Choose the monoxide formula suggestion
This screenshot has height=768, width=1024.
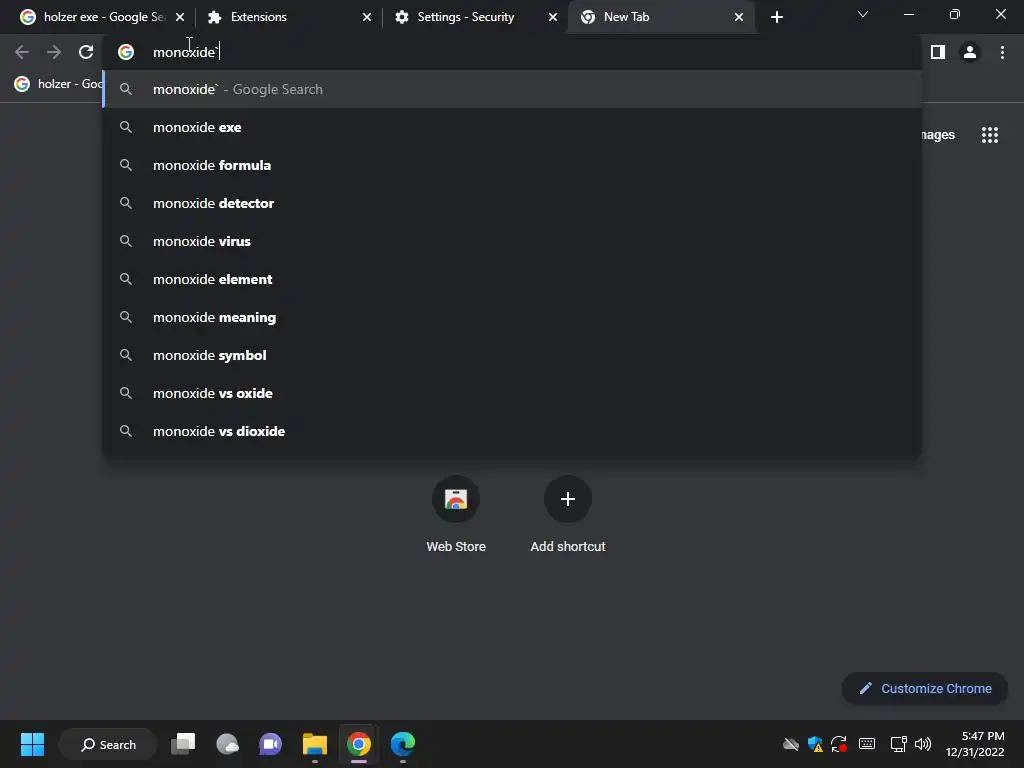pyautogui.click(x=512, y=165)
